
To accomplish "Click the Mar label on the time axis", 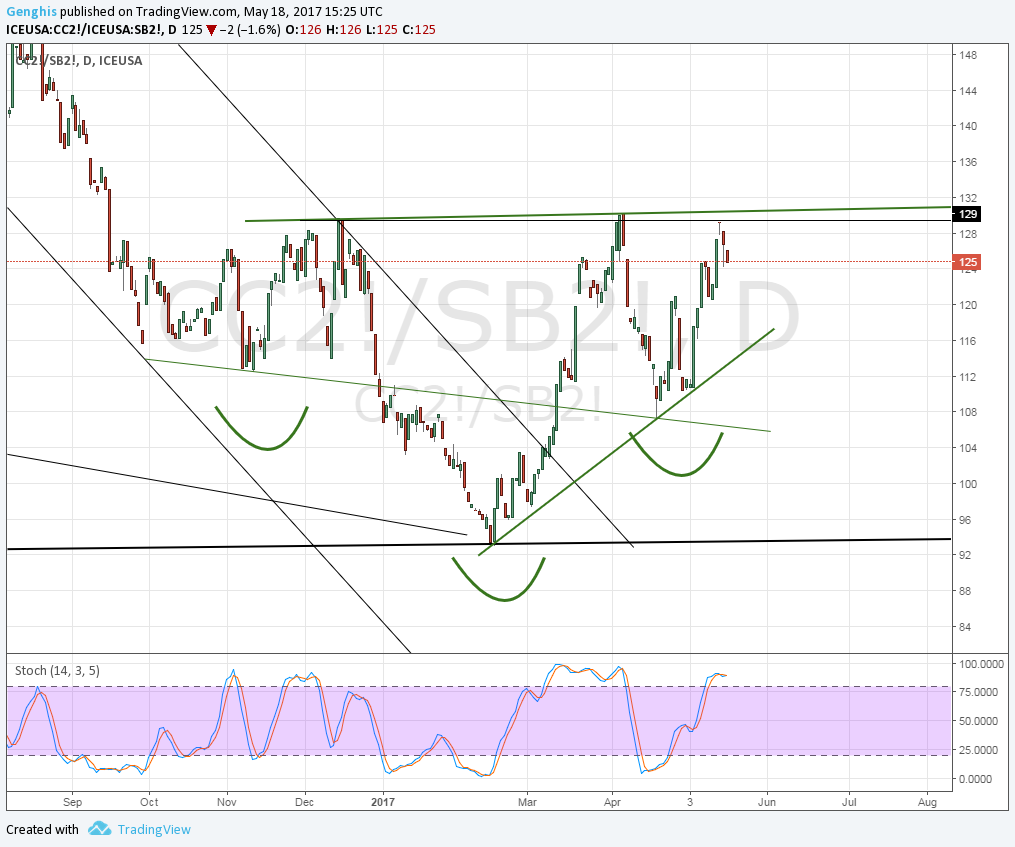I will (528, 802).
